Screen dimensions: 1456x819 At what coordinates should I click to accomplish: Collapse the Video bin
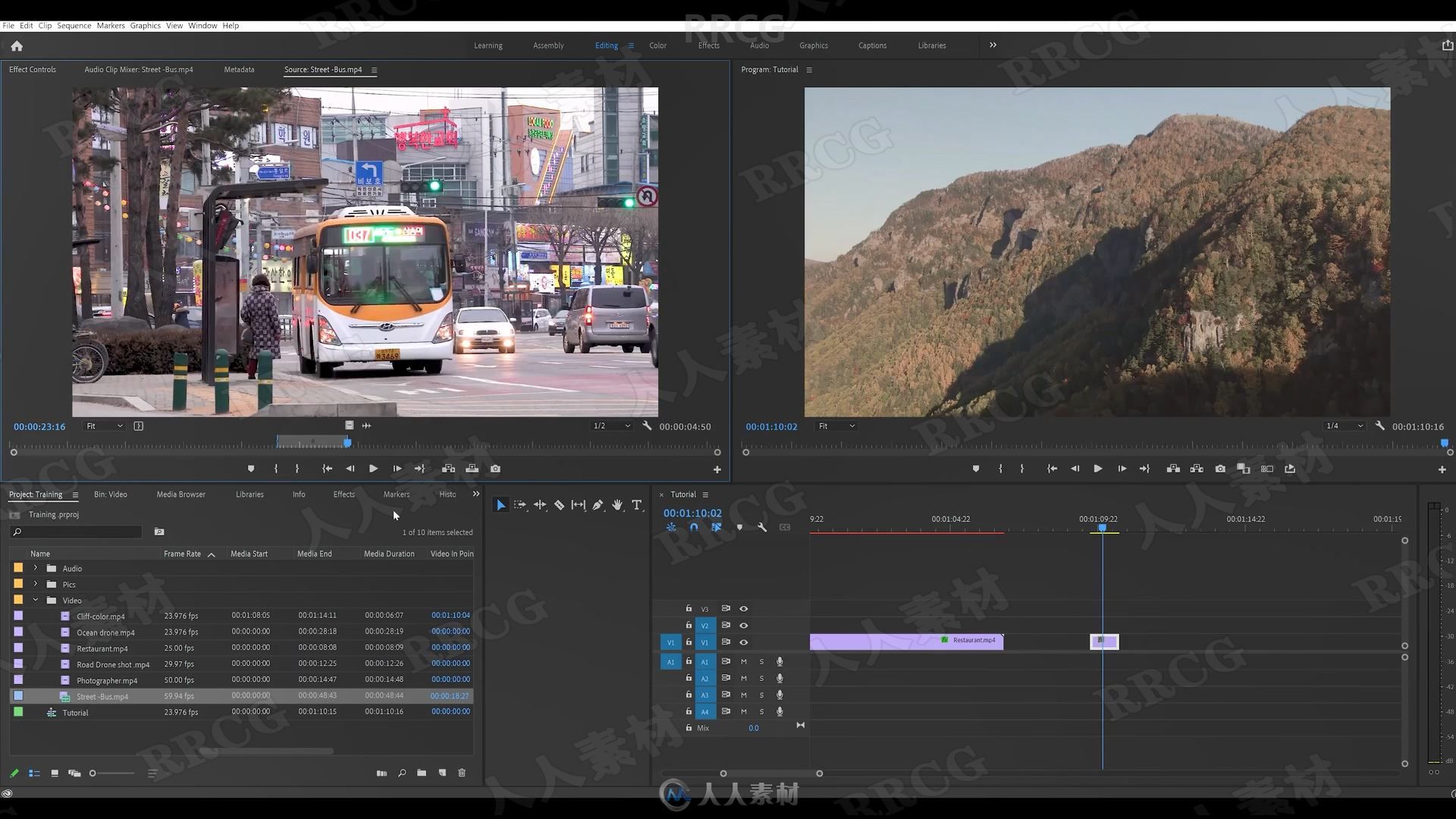tap(36, 600)
